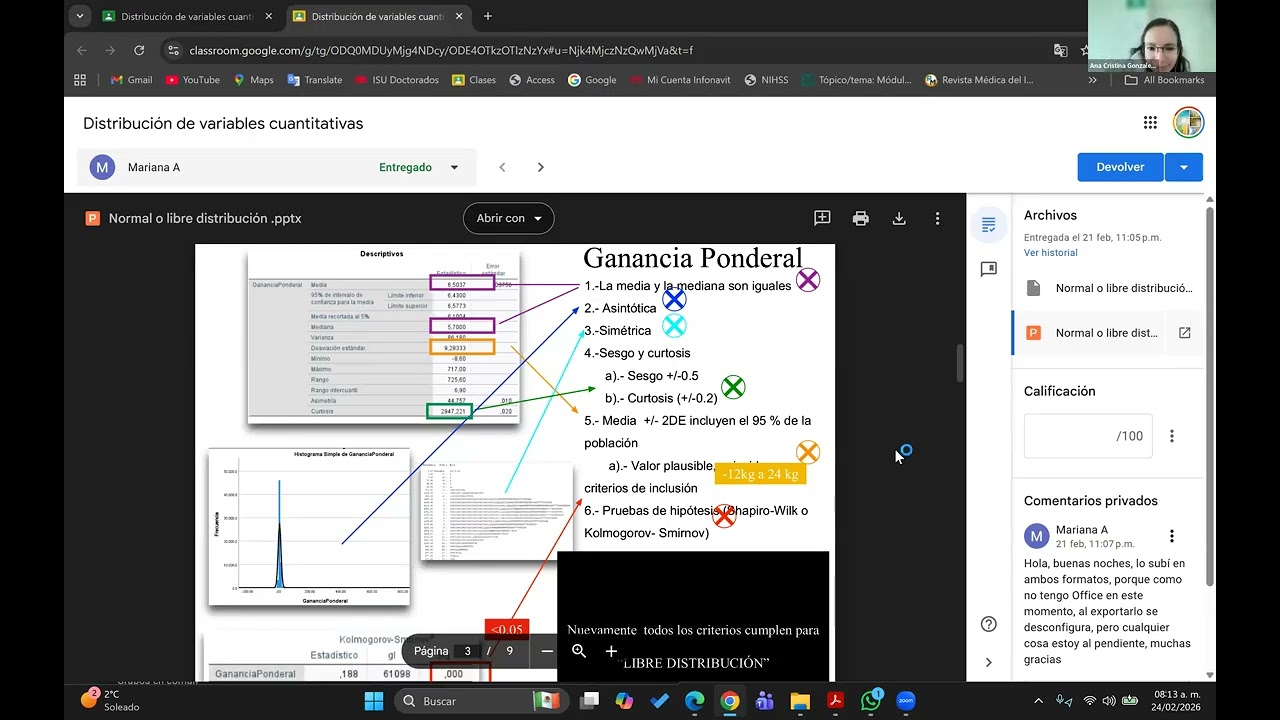The image size is (1280, 720).
Task: Open Adobe Acrobat from the taskbar
Action: 835,701
